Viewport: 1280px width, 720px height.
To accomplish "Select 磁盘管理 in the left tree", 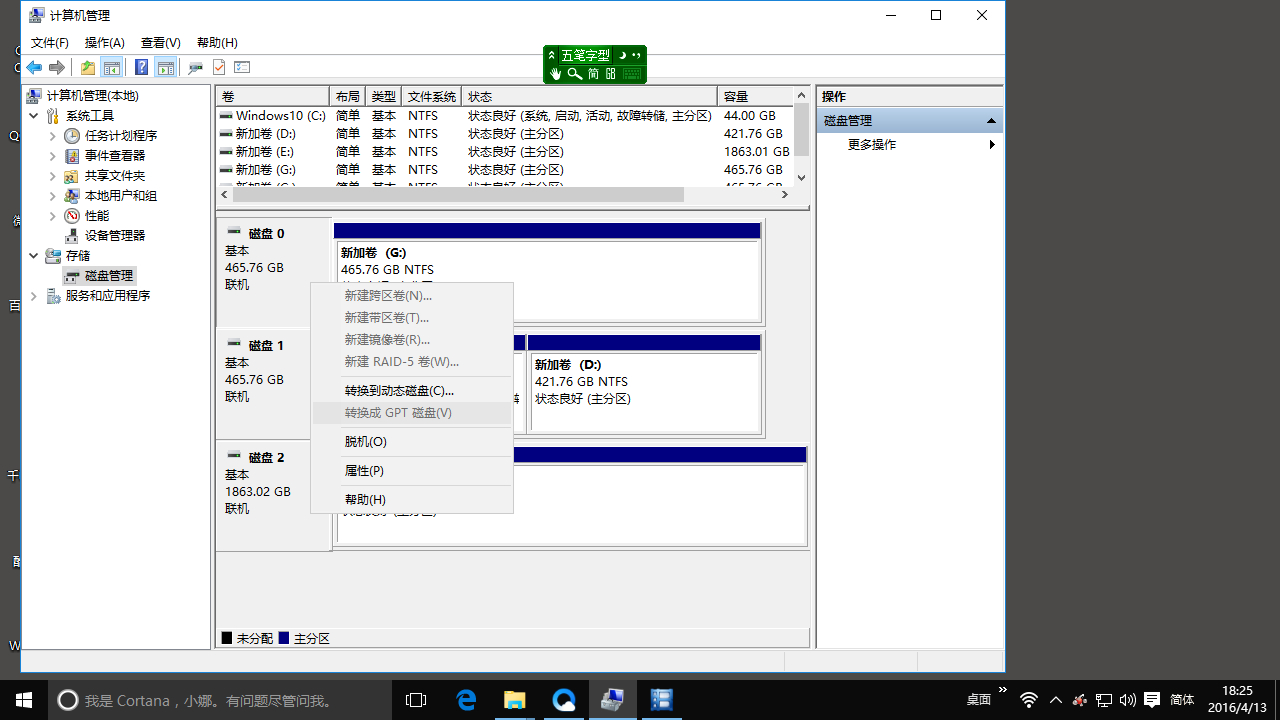I will point(109,276).
